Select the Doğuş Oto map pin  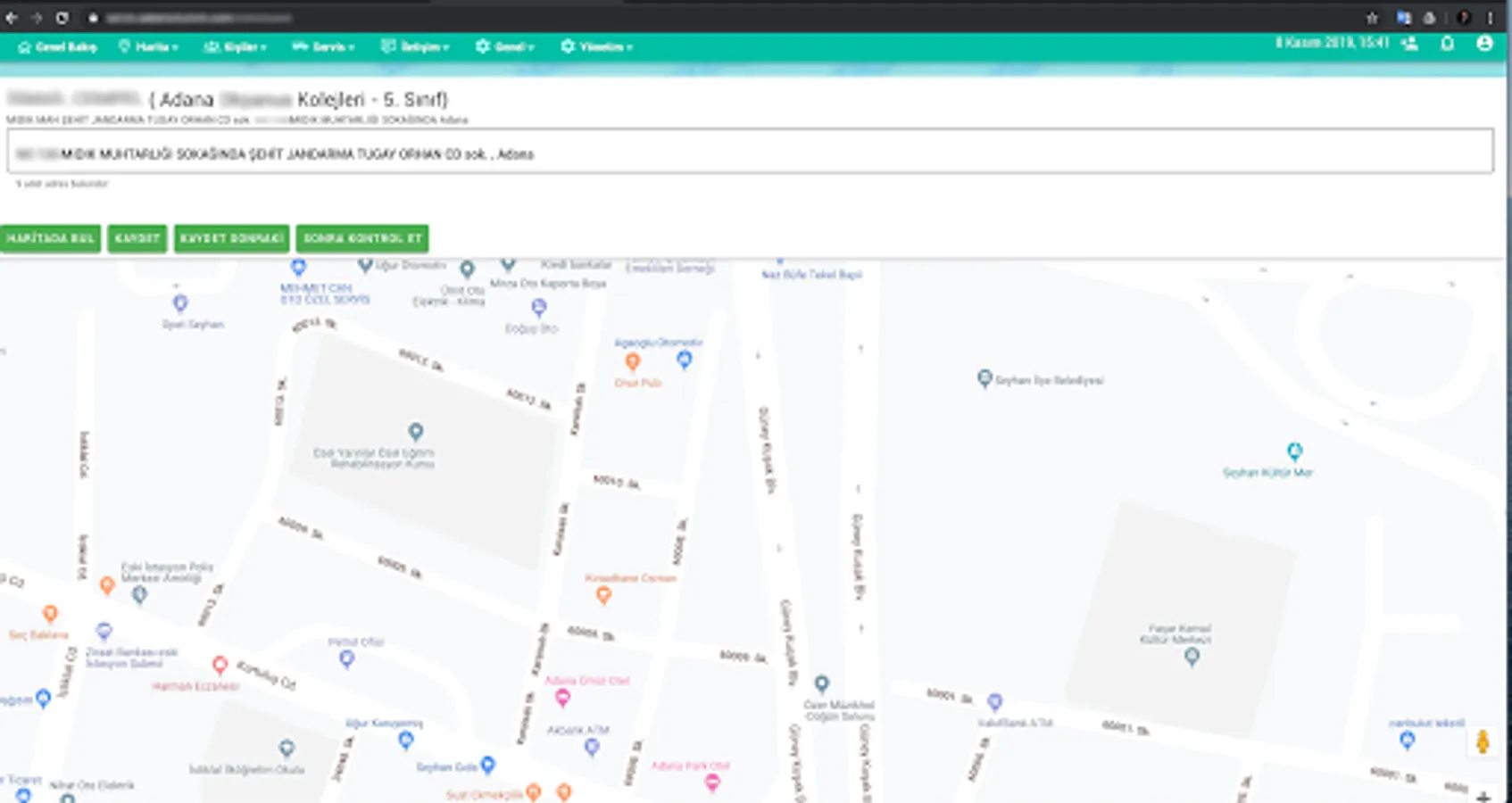539,308
